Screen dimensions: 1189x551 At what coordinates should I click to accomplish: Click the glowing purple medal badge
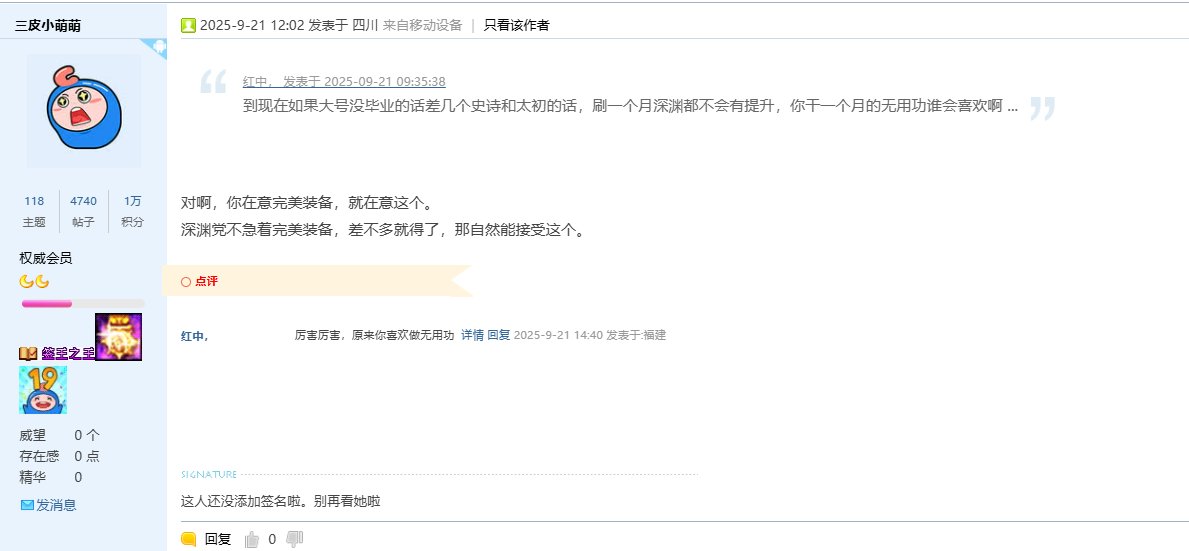click(118, 337)
